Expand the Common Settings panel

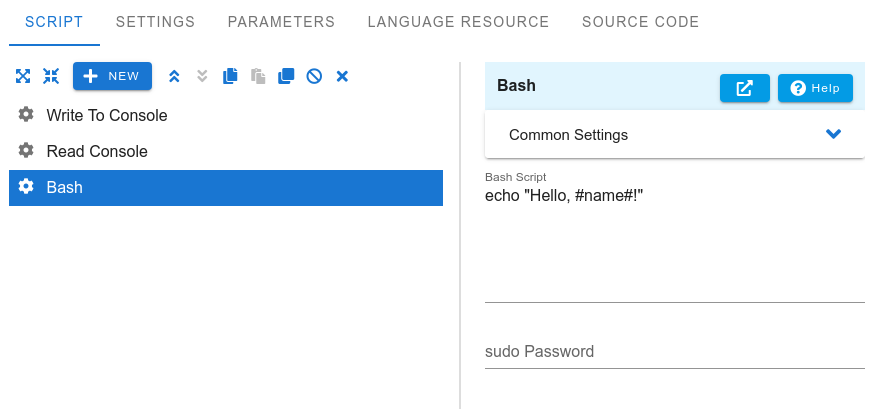675,134
